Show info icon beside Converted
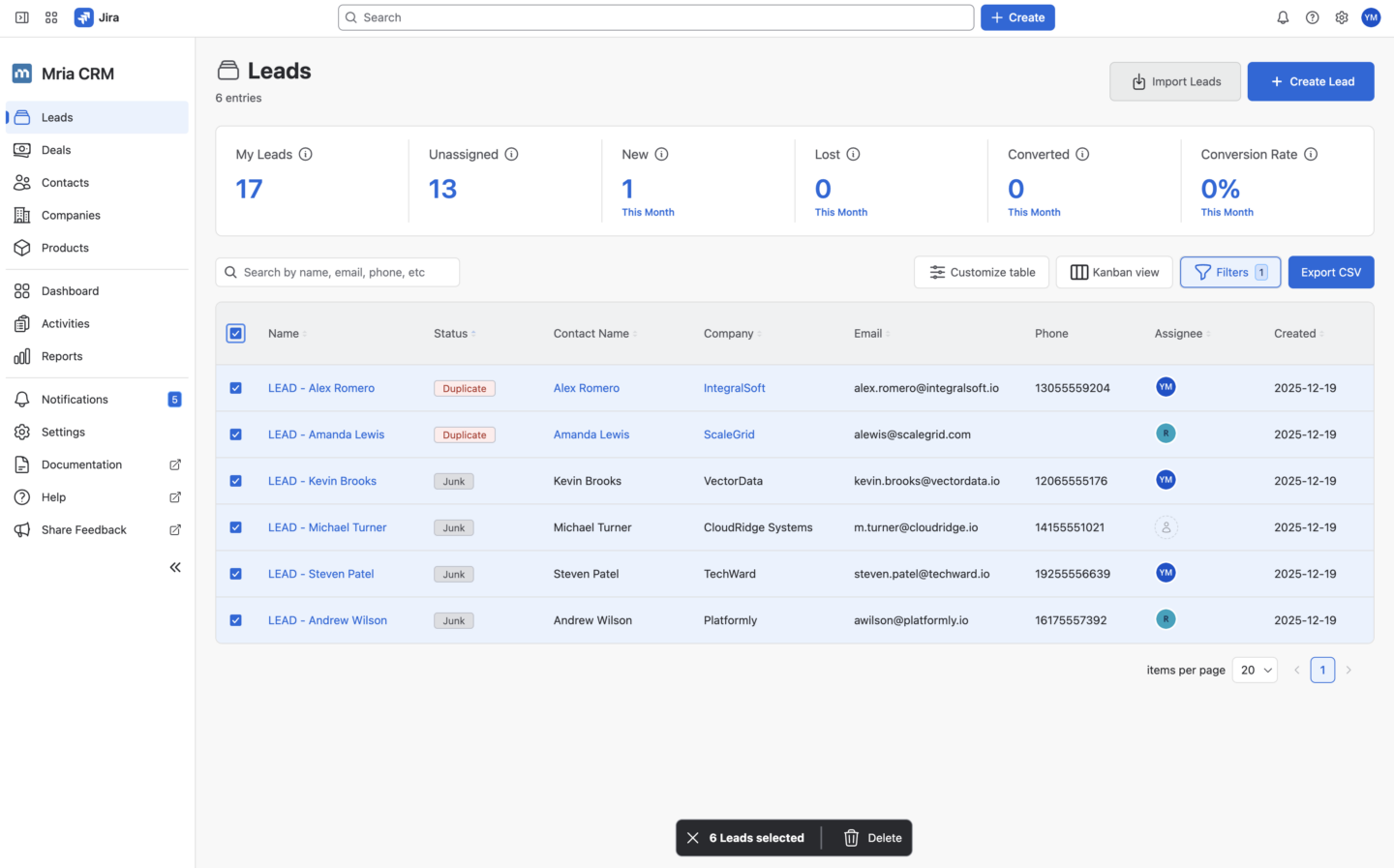1394x868 pixels. pos(1082,154)
